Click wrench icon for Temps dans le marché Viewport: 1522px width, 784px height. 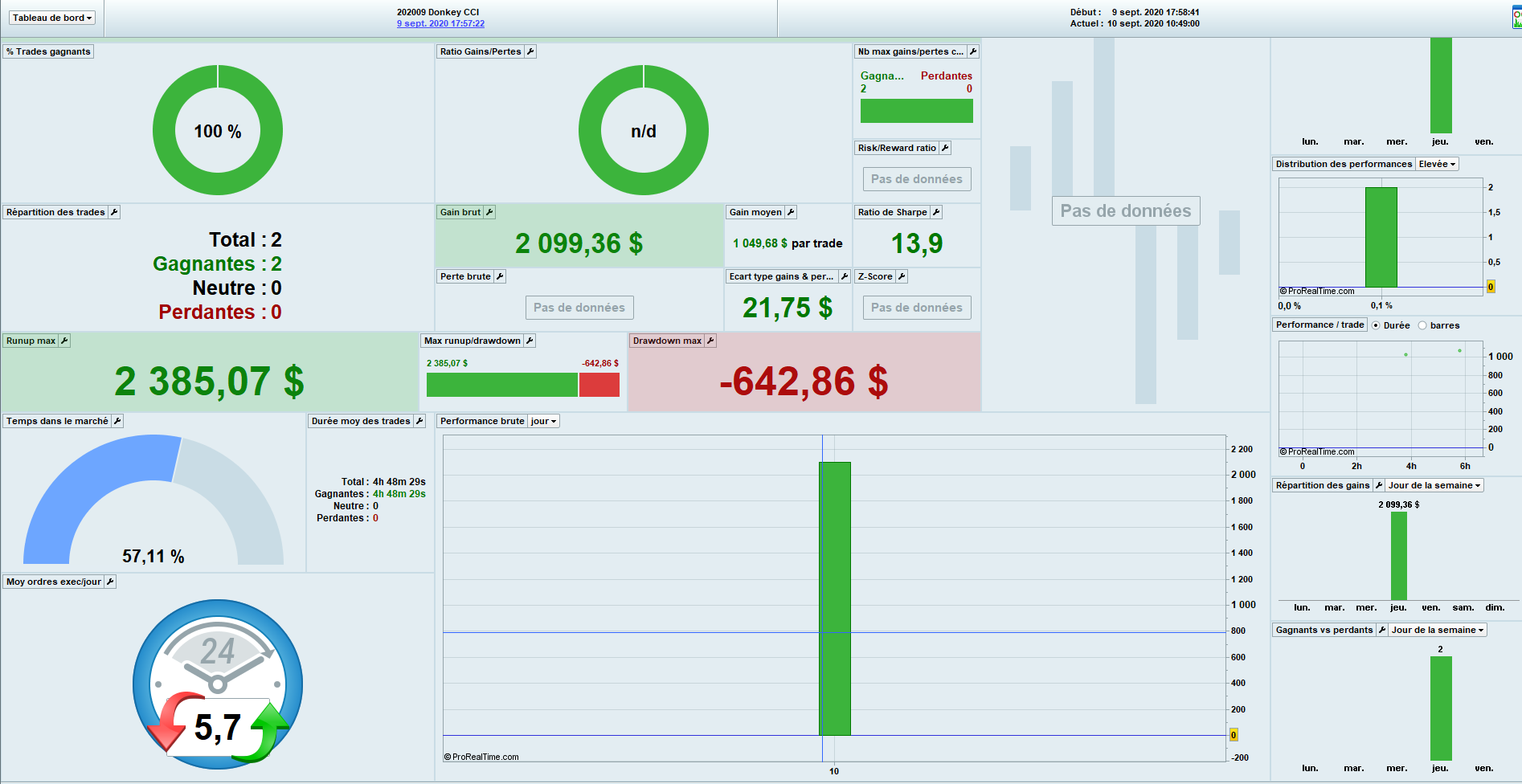(x=117, y=421)
